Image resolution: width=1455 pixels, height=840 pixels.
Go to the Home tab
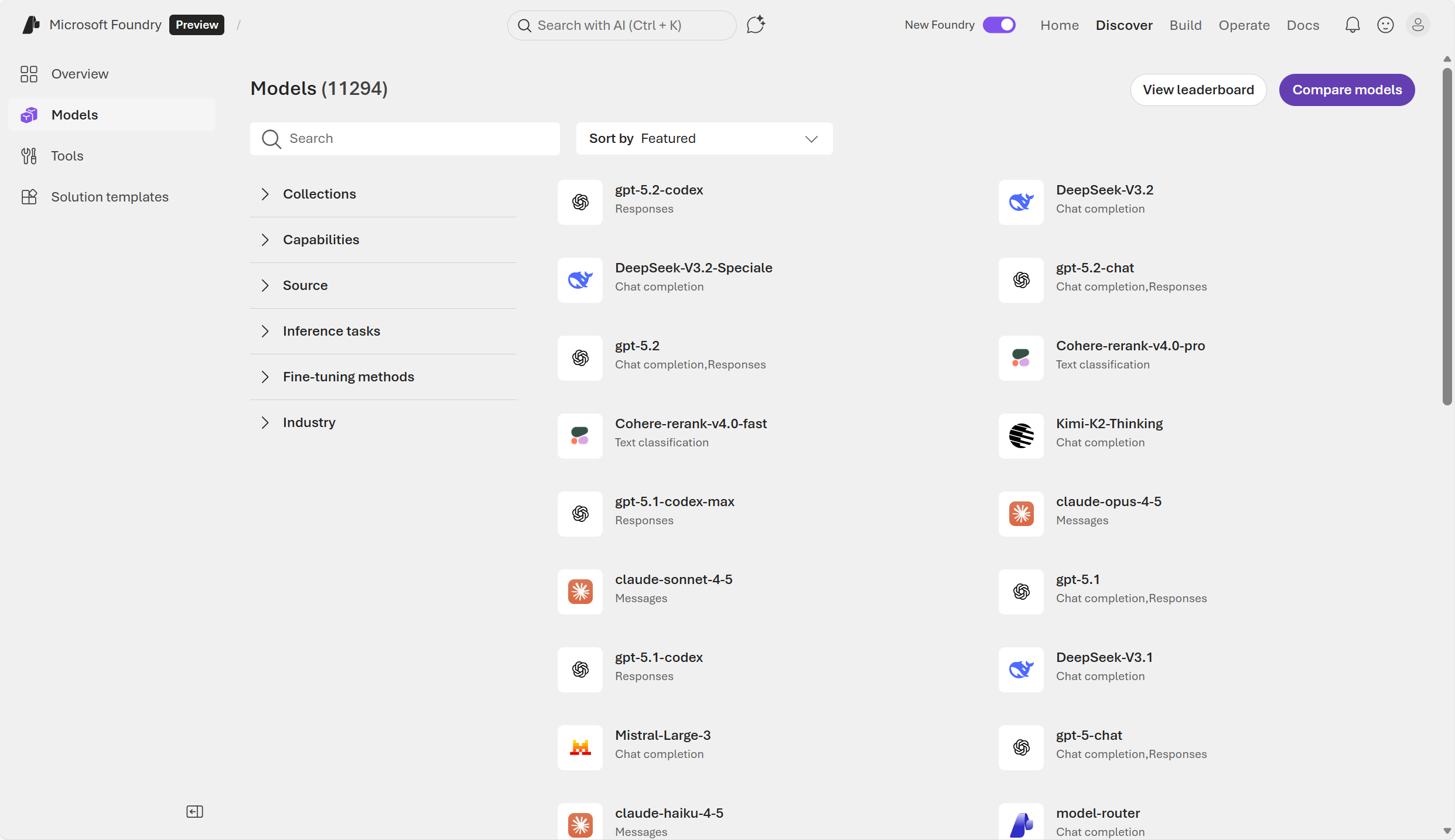(x=1060, y=25)
